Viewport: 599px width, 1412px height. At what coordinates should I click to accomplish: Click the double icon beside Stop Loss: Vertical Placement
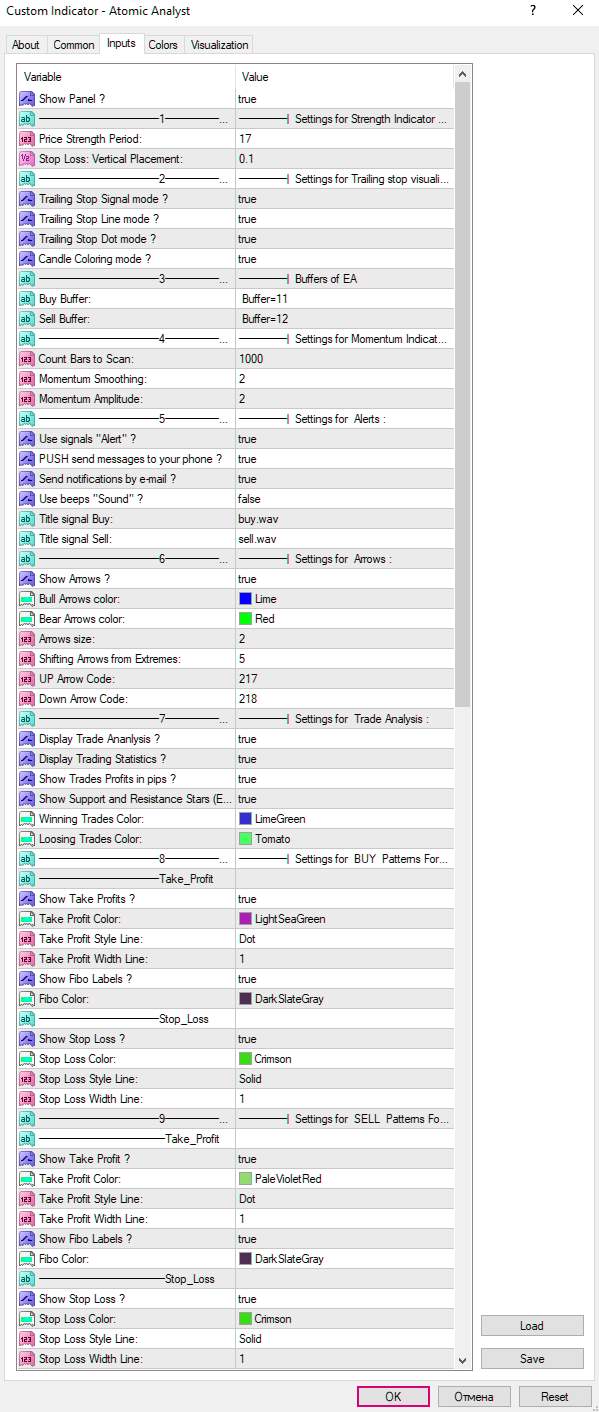(x=27, y=159)
